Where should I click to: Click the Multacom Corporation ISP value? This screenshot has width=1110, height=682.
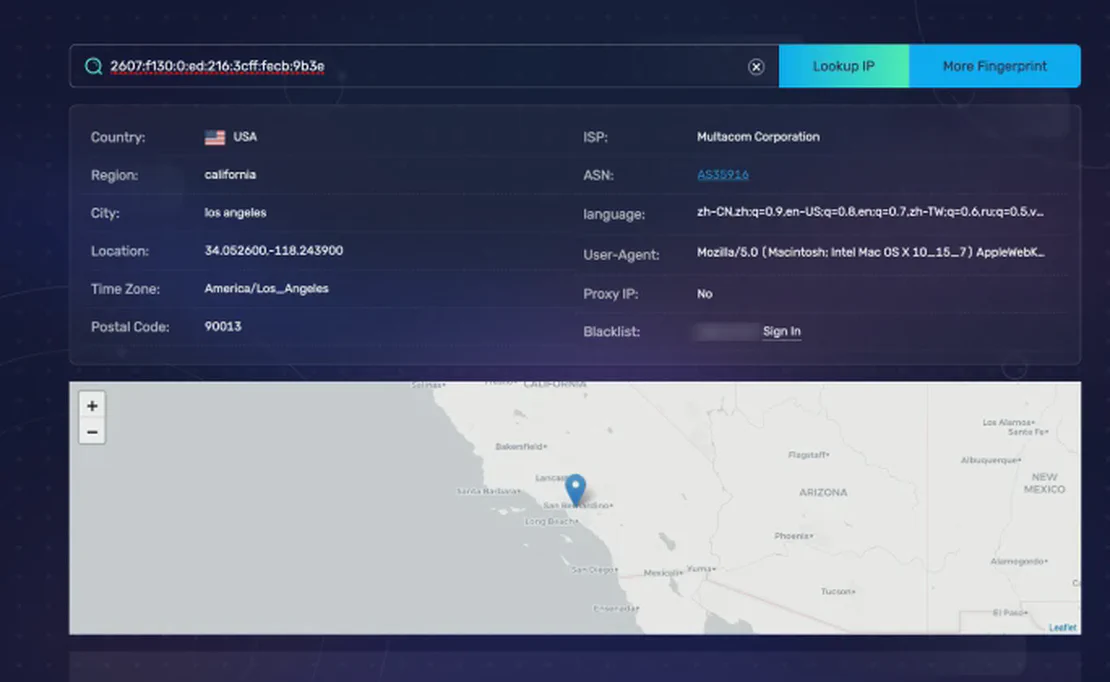point(758,137)
